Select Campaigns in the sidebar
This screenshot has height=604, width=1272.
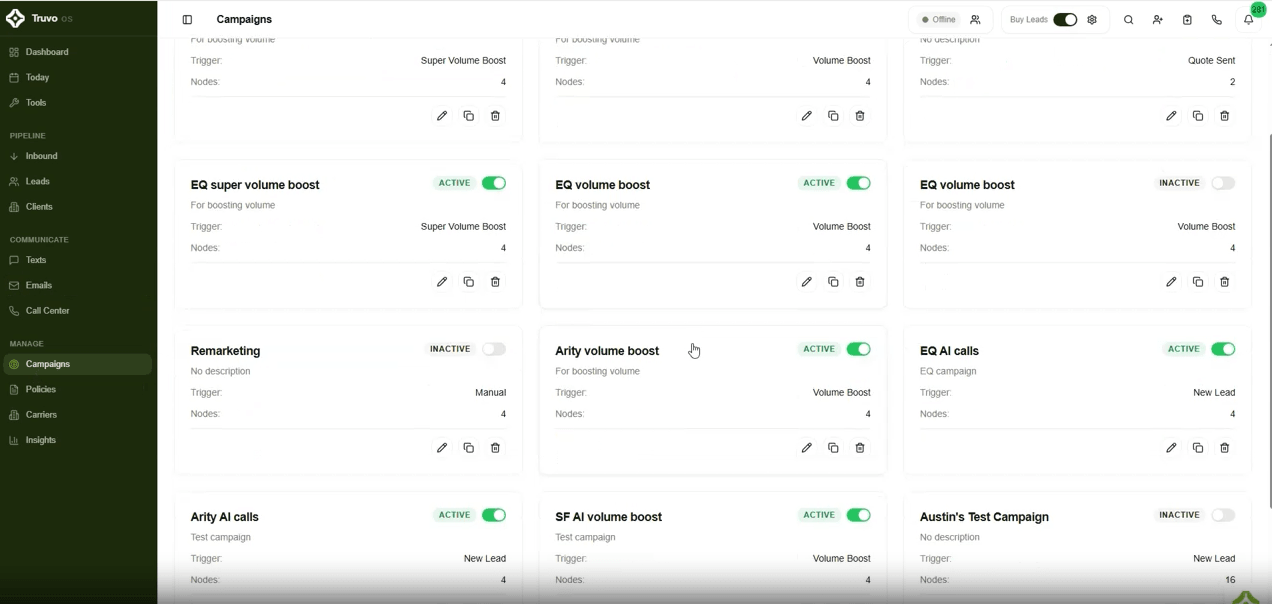coord(77,364)
